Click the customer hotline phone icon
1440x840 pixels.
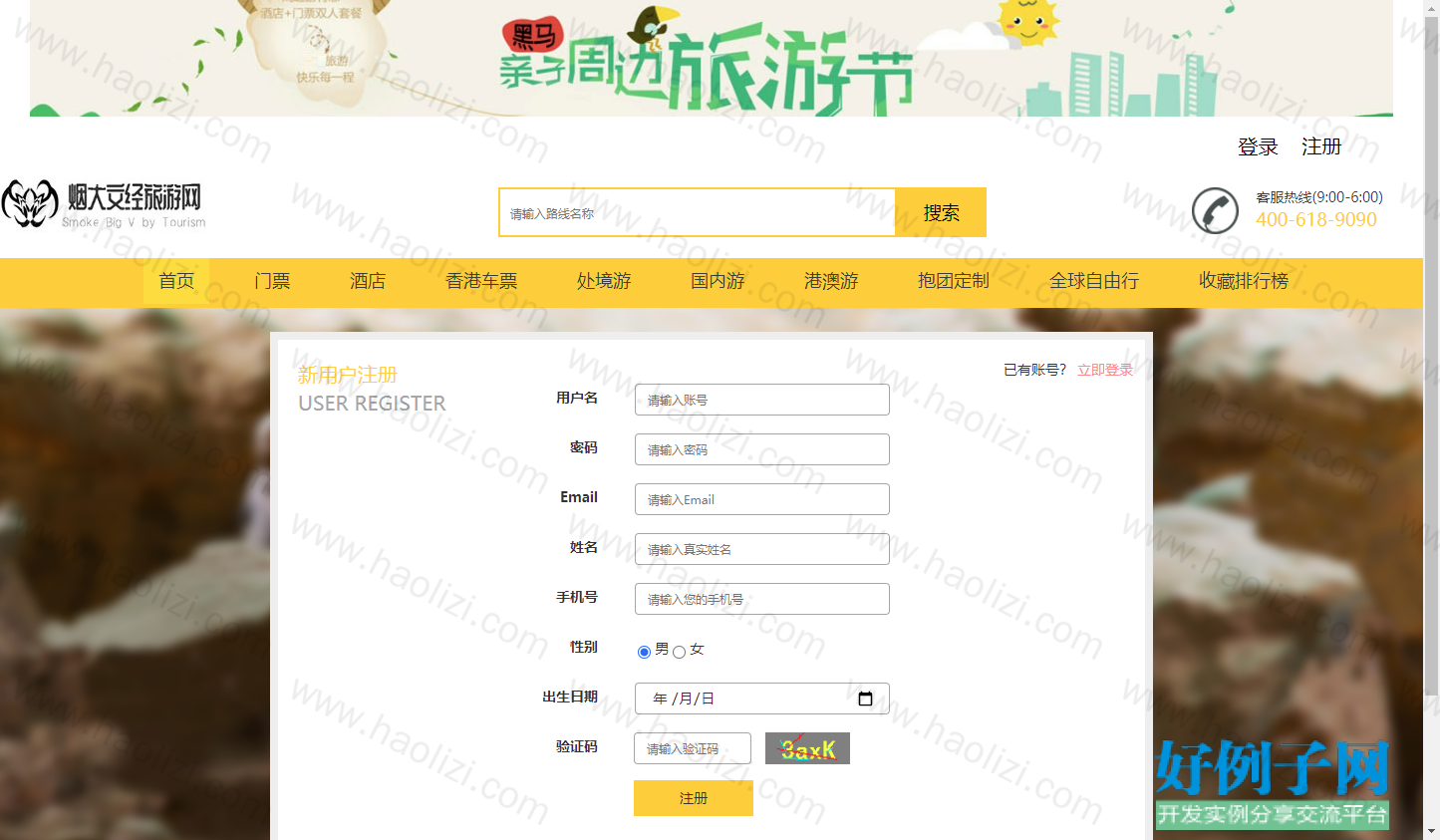click(1215, 210)
